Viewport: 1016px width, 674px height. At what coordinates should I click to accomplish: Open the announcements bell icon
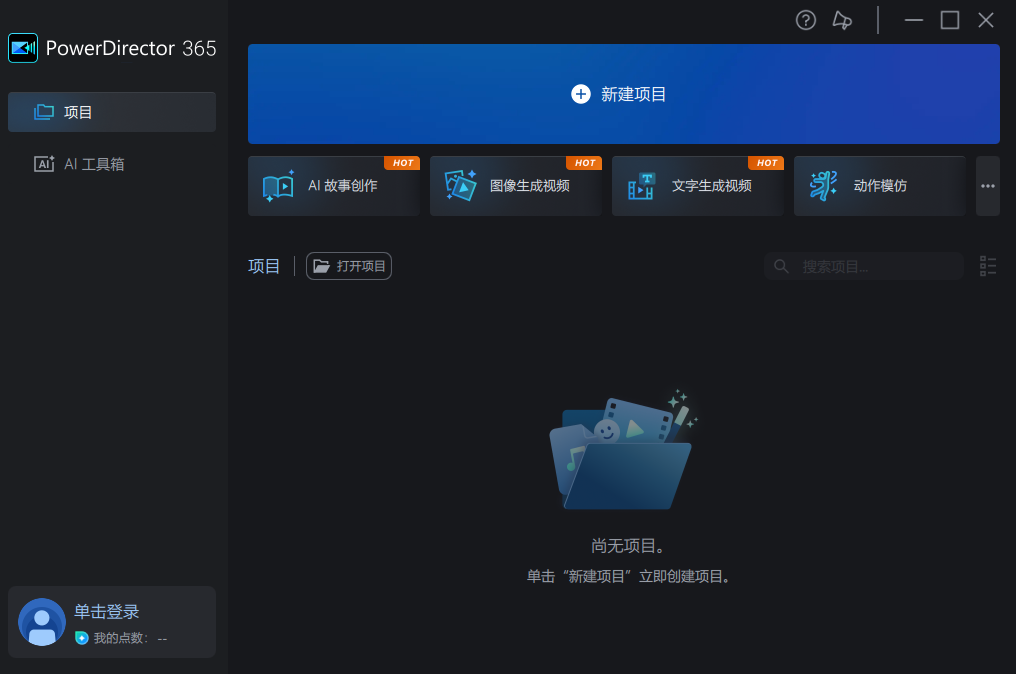[x=842, y=20]
